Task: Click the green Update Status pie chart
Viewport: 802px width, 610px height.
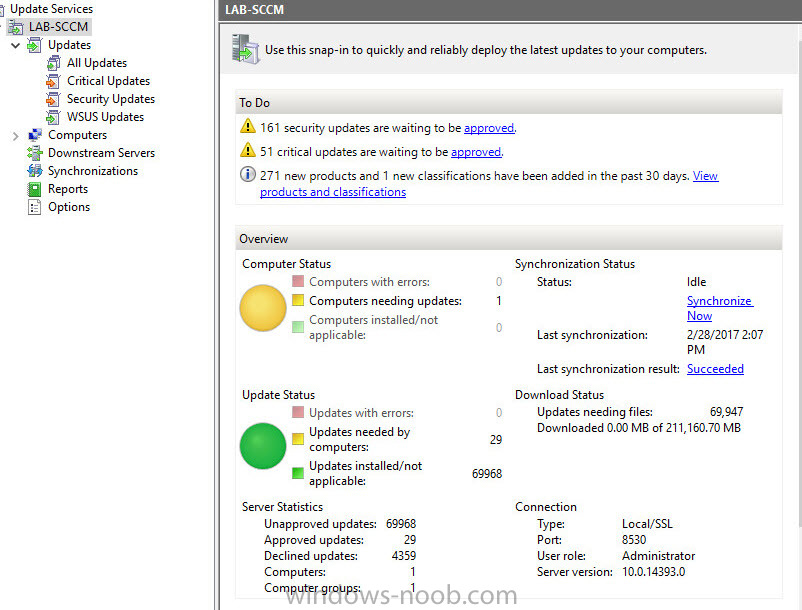Action: point(263,446)
